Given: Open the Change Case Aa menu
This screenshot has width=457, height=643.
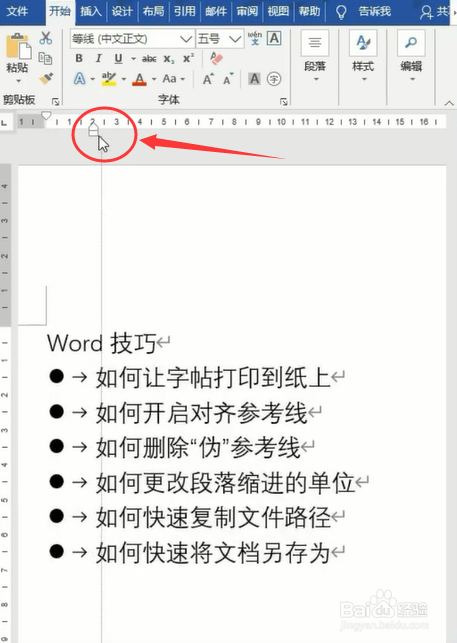Looking at the screenshot, I should [169, 78].
